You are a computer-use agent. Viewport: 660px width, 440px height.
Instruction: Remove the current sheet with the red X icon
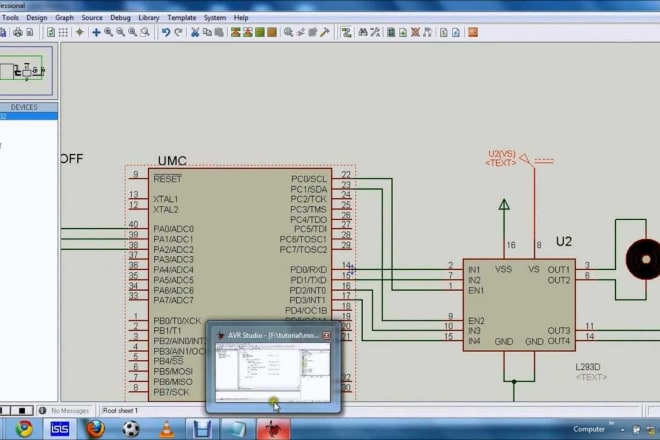(415, 32)
